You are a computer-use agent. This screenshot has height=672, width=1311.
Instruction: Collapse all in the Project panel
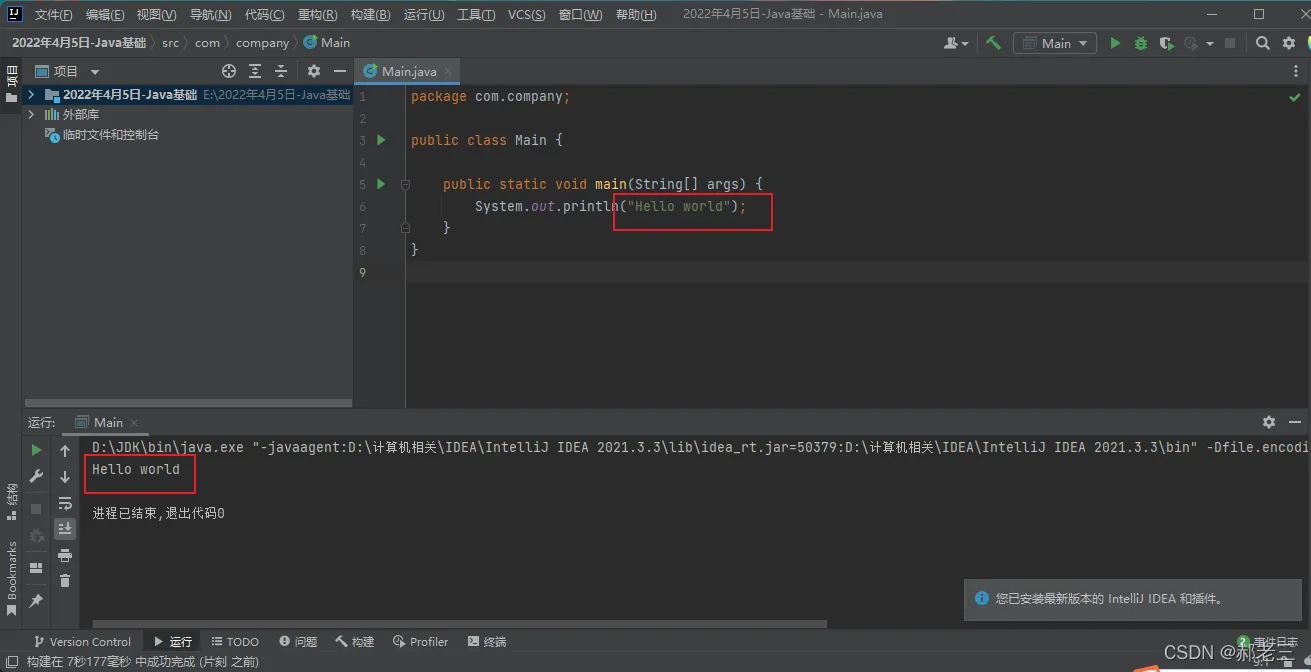281,71
